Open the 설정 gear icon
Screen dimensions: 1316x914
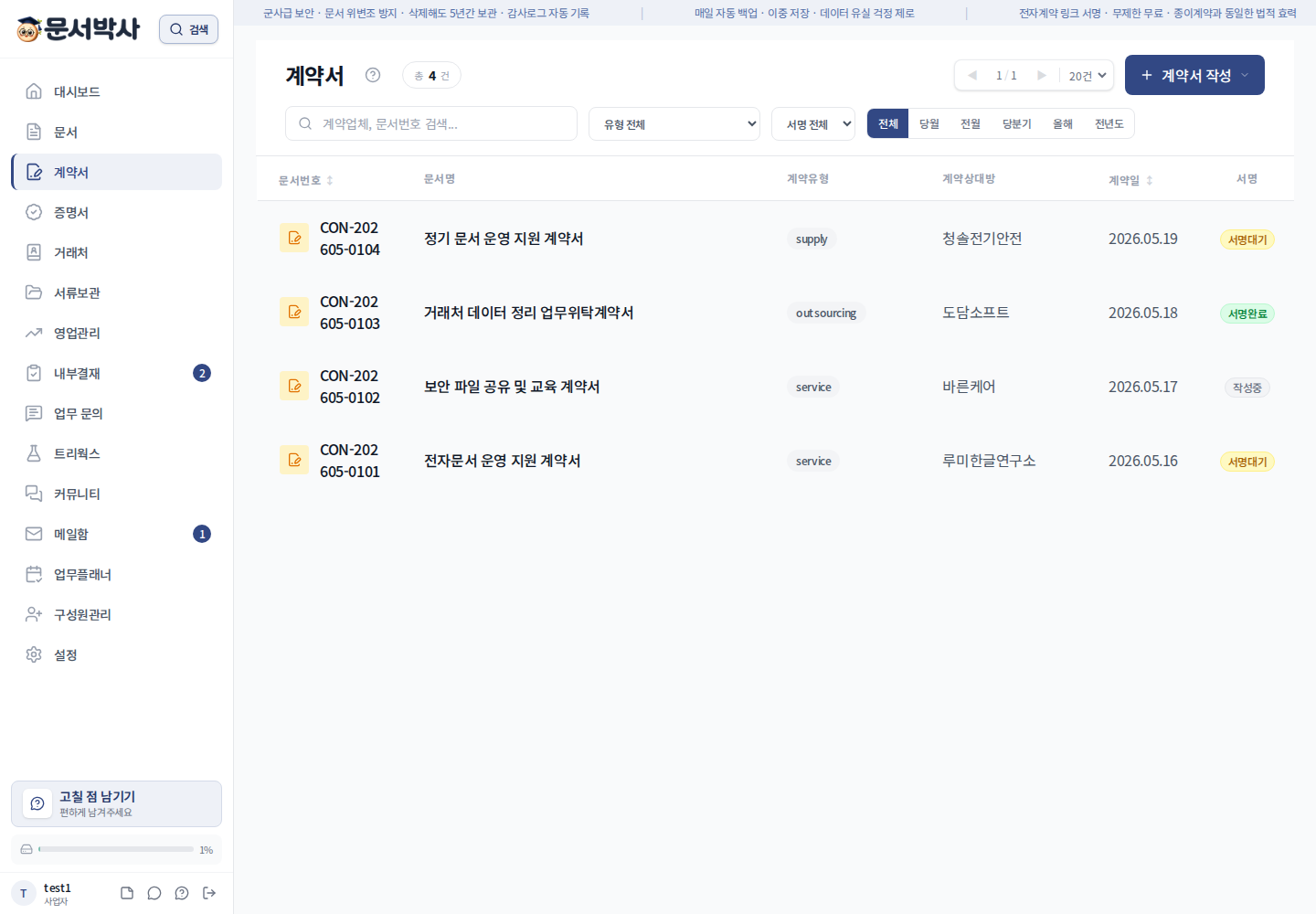[x=34, y=654]
